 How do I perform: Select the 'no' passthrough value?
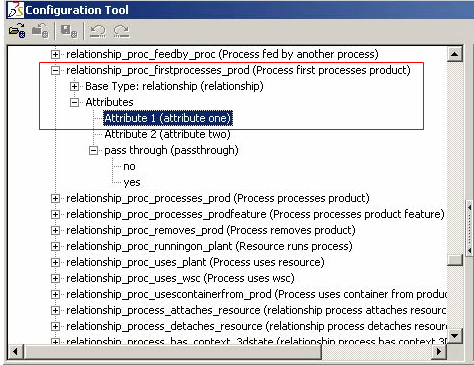[129, 166]
